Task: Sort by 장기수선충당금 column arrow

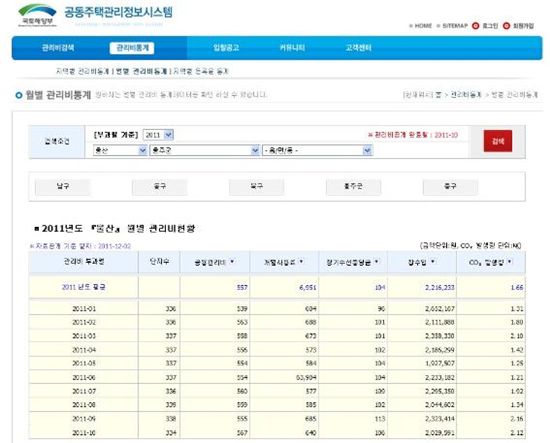Action: (x=376, y=262)
